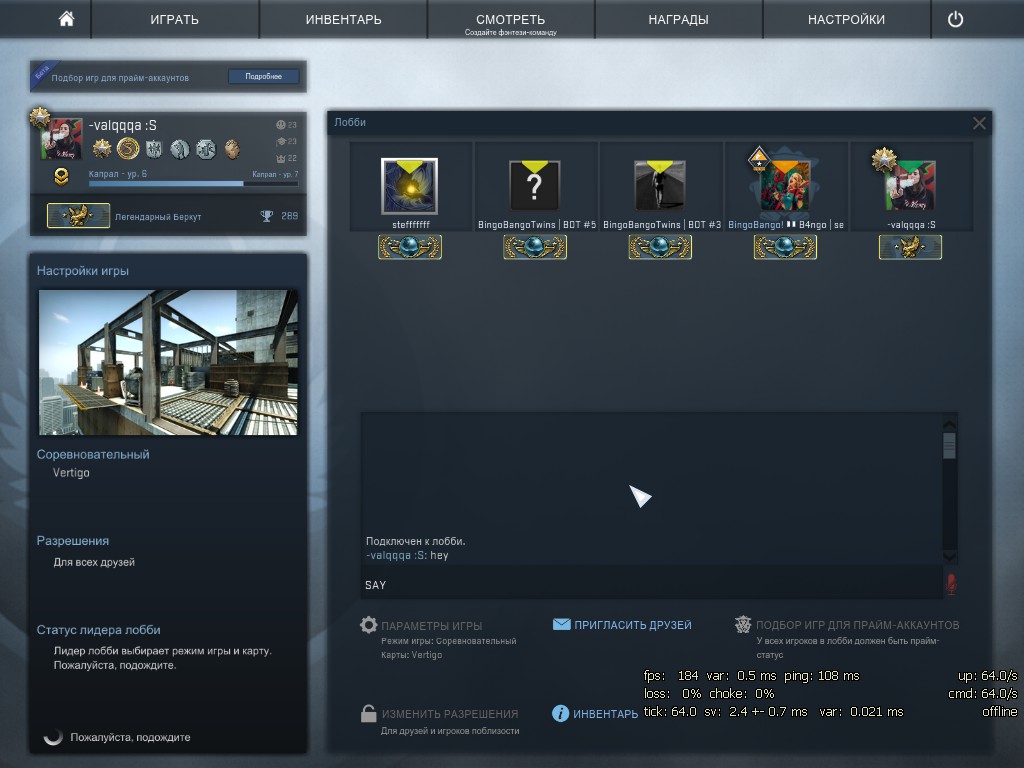Click the XP progress bar
The image size is (1024, 768).
click(193, 184)
